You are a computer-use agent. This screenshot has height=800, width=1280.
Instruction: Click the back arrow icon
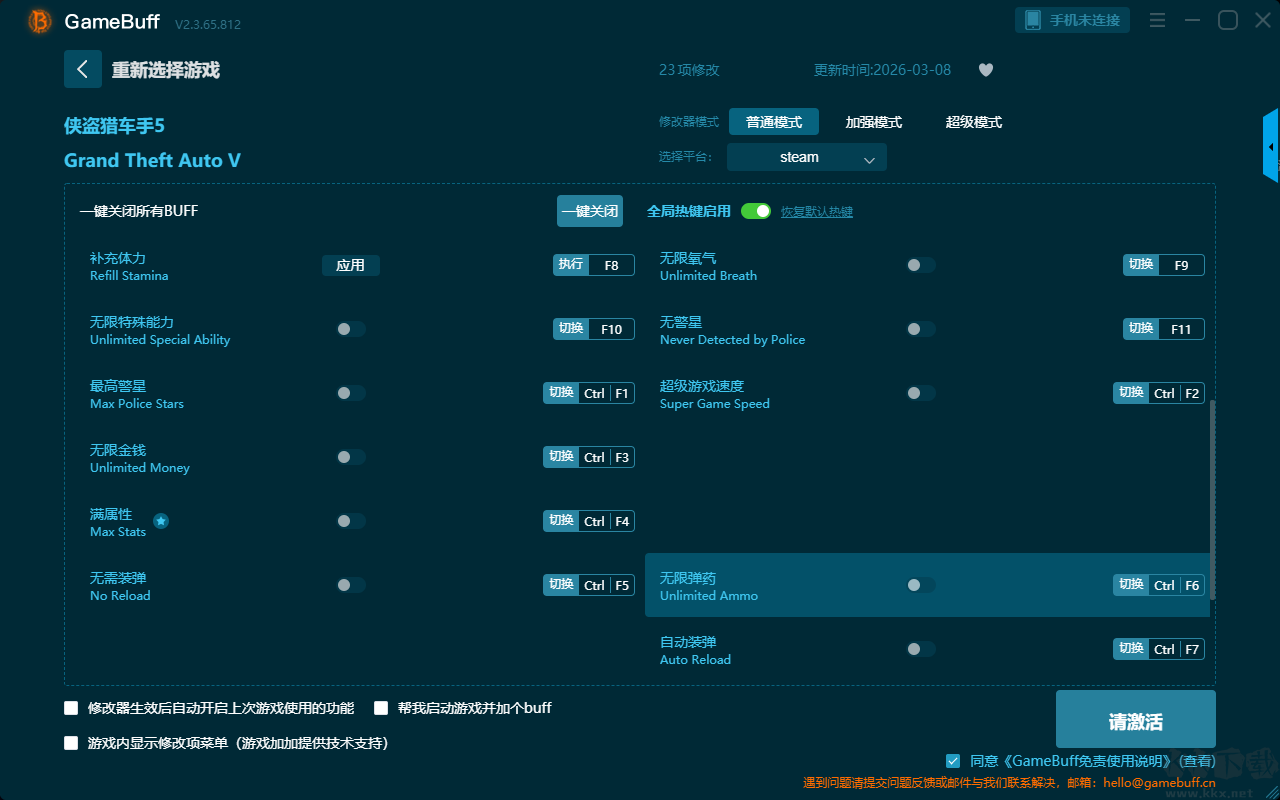pos(83,69)
